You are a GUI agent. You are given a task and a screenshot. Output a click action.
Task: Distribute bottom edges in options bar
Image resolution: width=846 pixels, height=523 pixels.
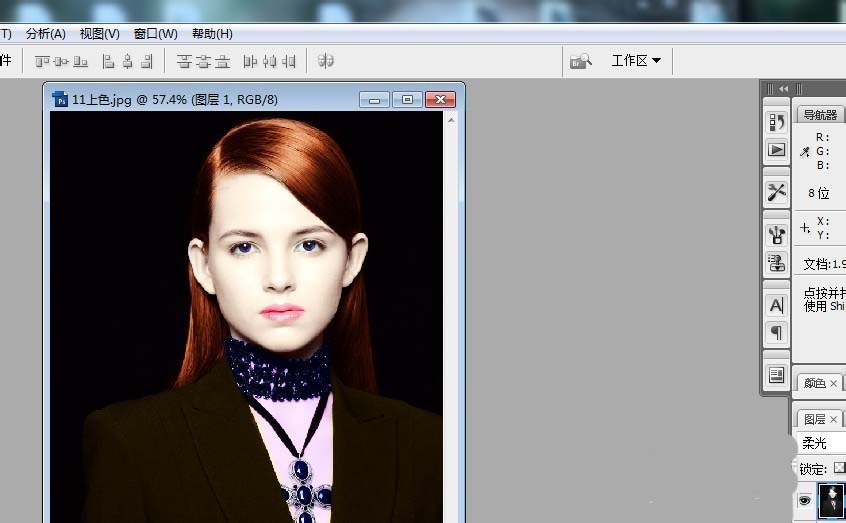(223, 62)
